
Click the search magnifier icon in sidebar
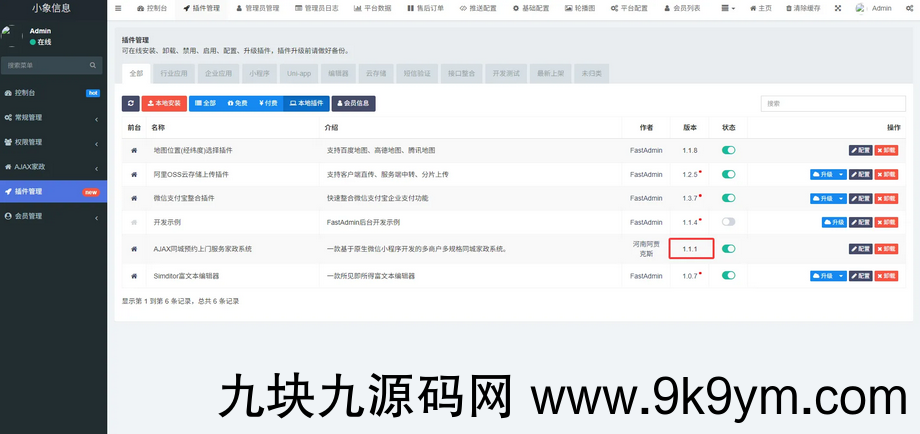95,65
